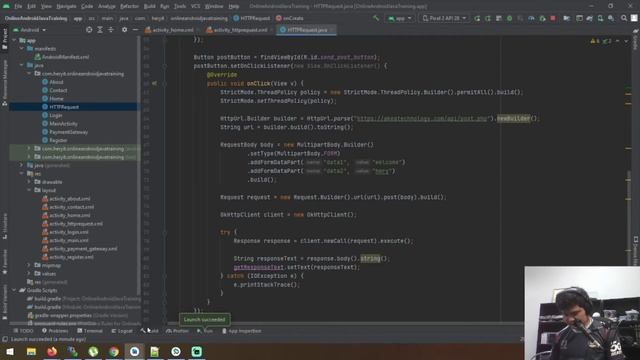640x360 pixels.
Task: Click the user account icon in the toolbar
Action: (x=634, y=18)
